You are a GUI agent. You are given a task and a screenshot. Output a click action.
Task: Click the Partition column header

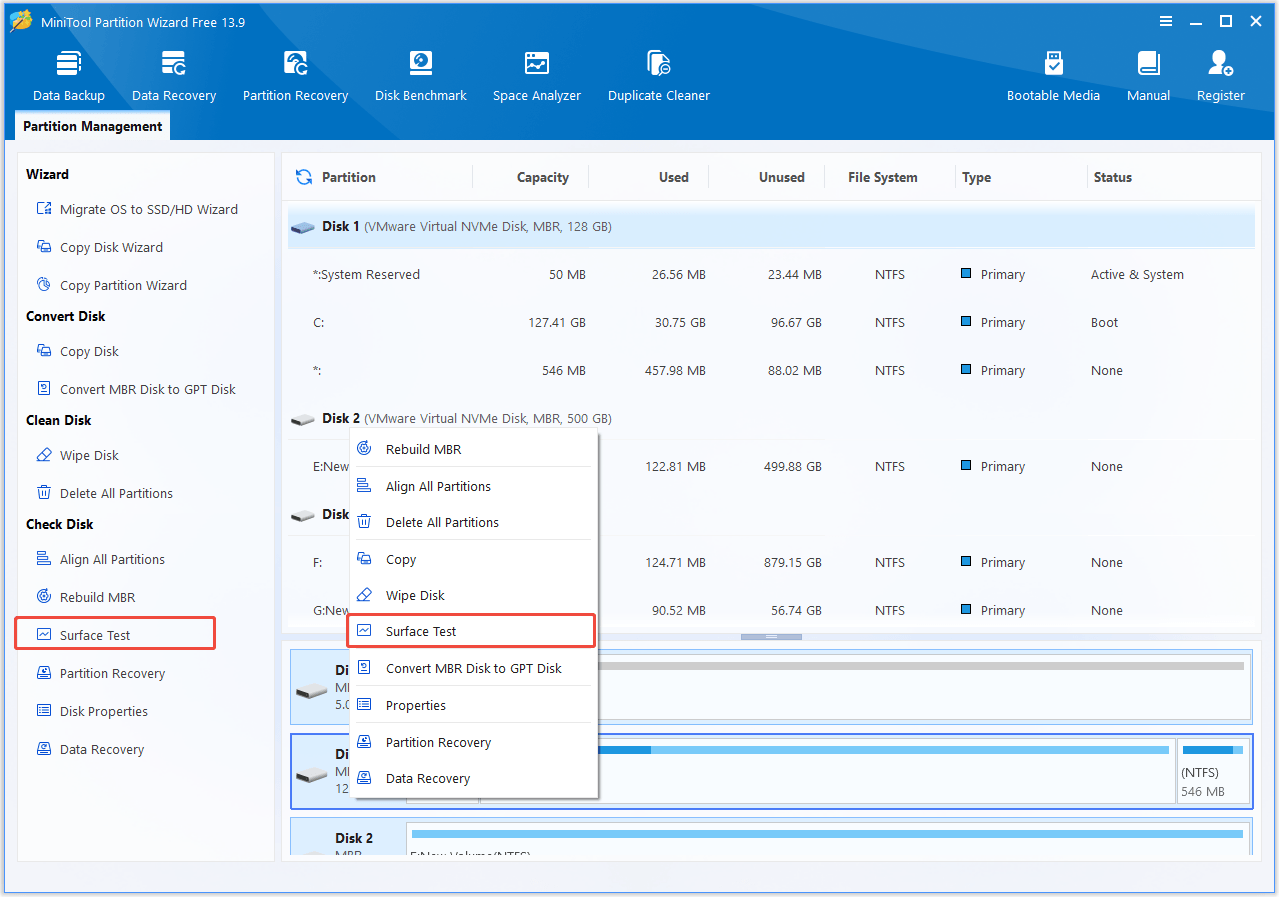pos(349,177)
